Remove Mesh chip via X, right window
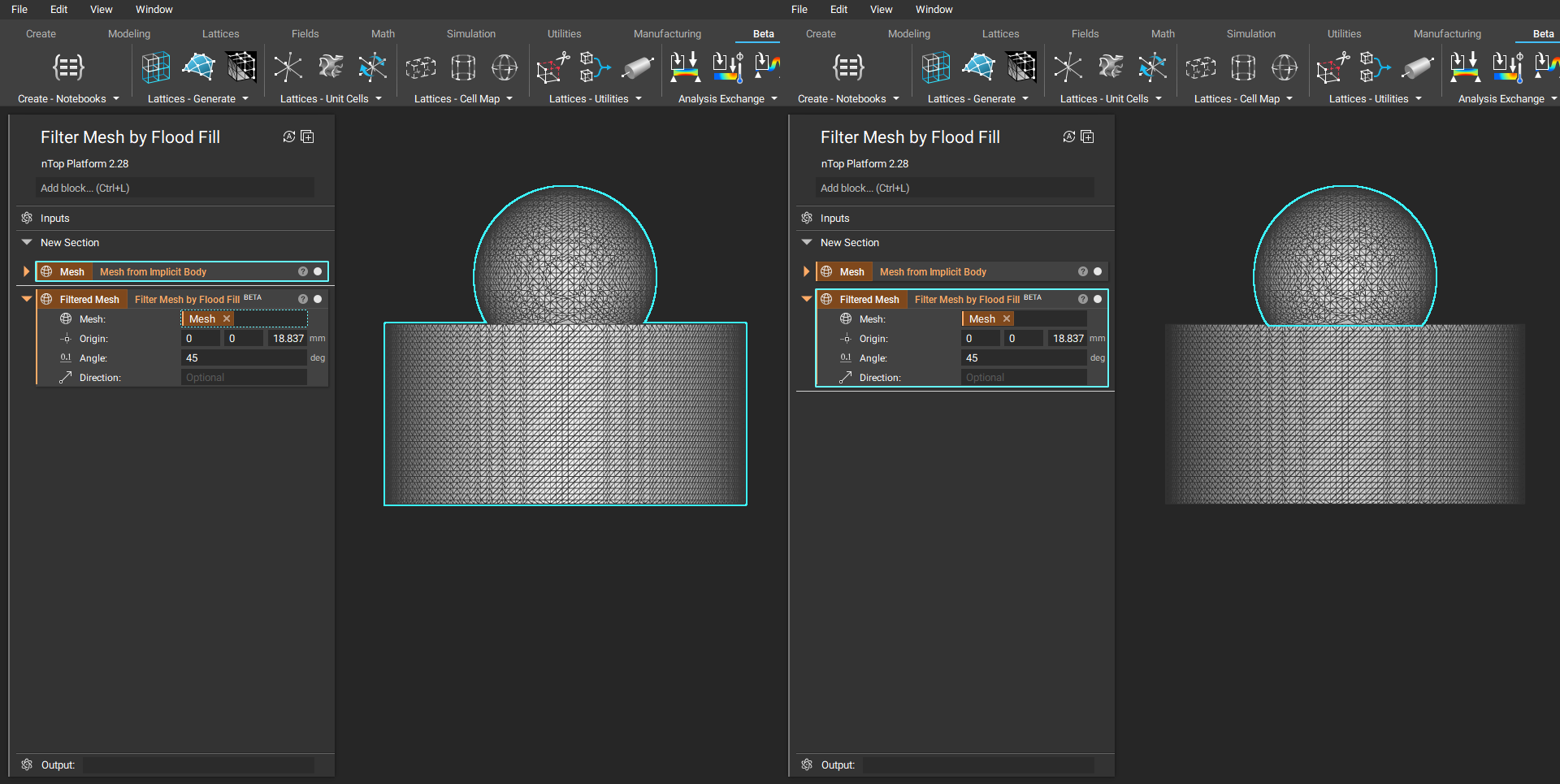 (1007, 319)
